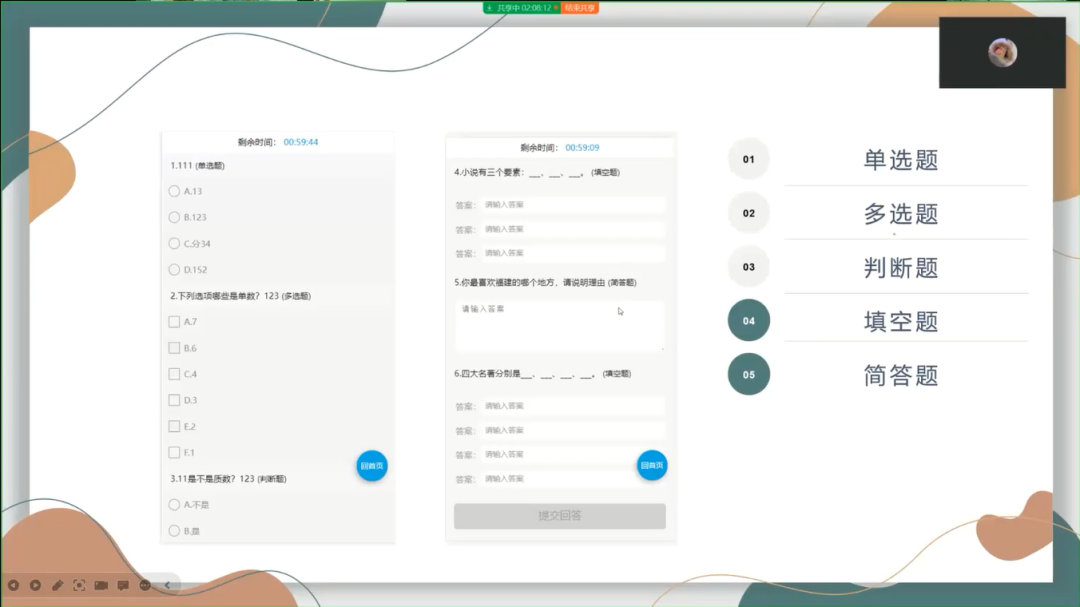
Task: Click the 共享中 02:08:12 sharing status
Action: click(x=524, y=8)
